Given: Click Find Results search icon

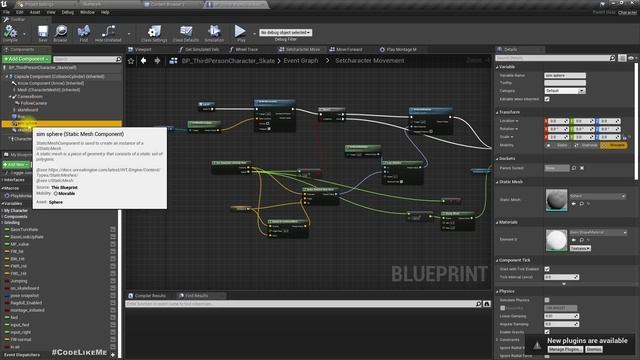Looking at the screenshot, I should 478,304.
